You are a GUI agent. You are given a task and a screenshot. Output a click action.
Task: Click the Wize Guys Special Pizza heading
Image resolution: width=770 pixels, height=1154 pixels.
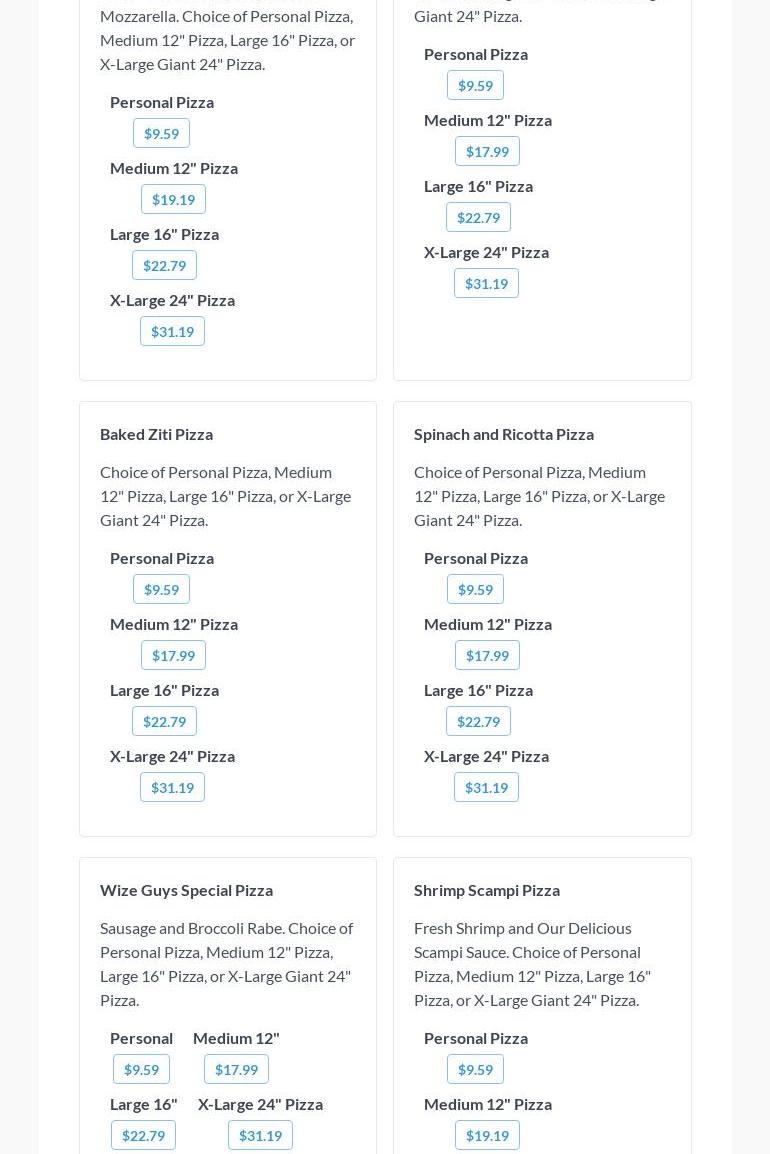186,890
